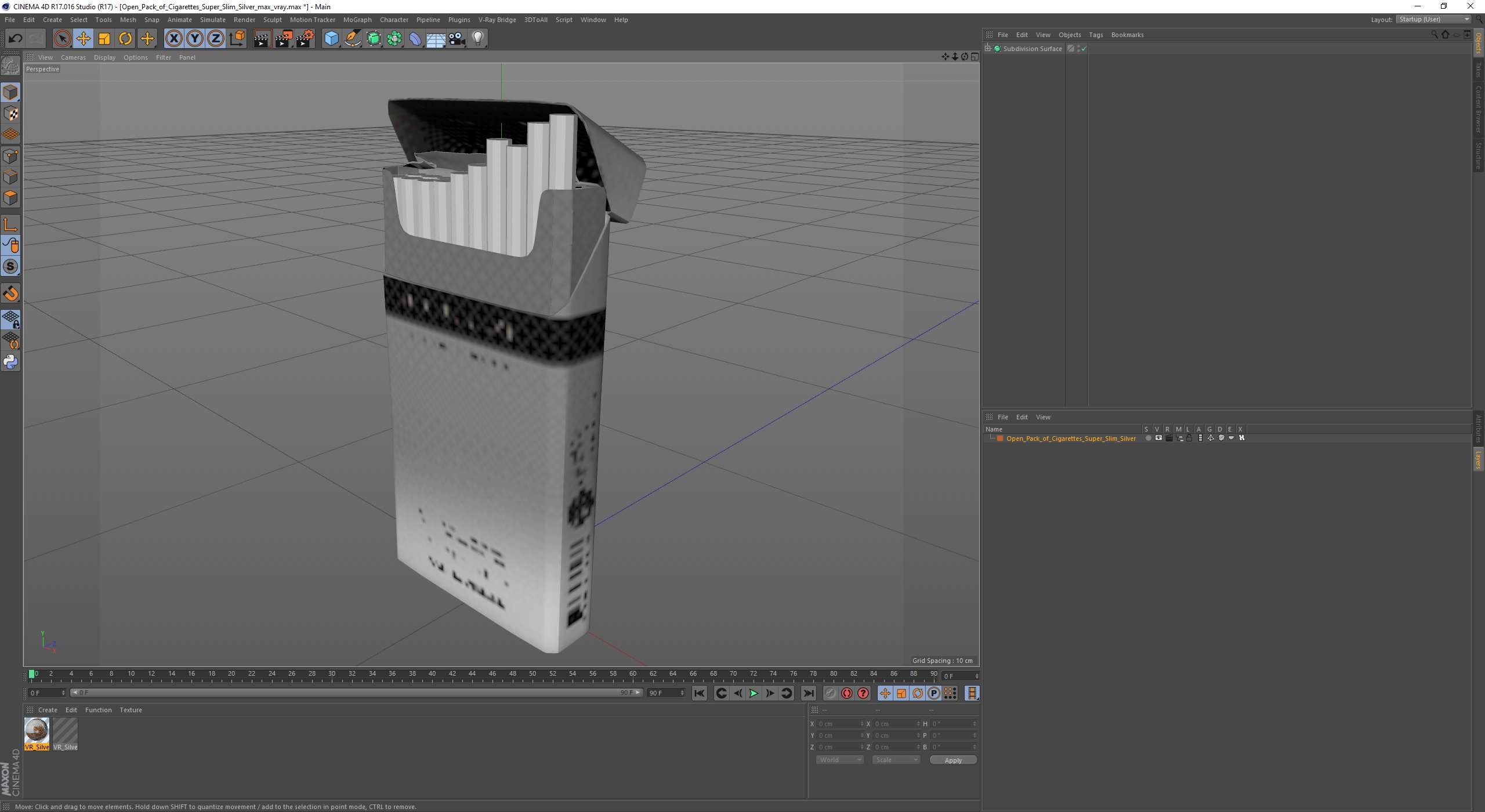Viewport: 1485px width, 812px height.
Task: Open Object Manager Tags menu
Action: click(1095, 35)
